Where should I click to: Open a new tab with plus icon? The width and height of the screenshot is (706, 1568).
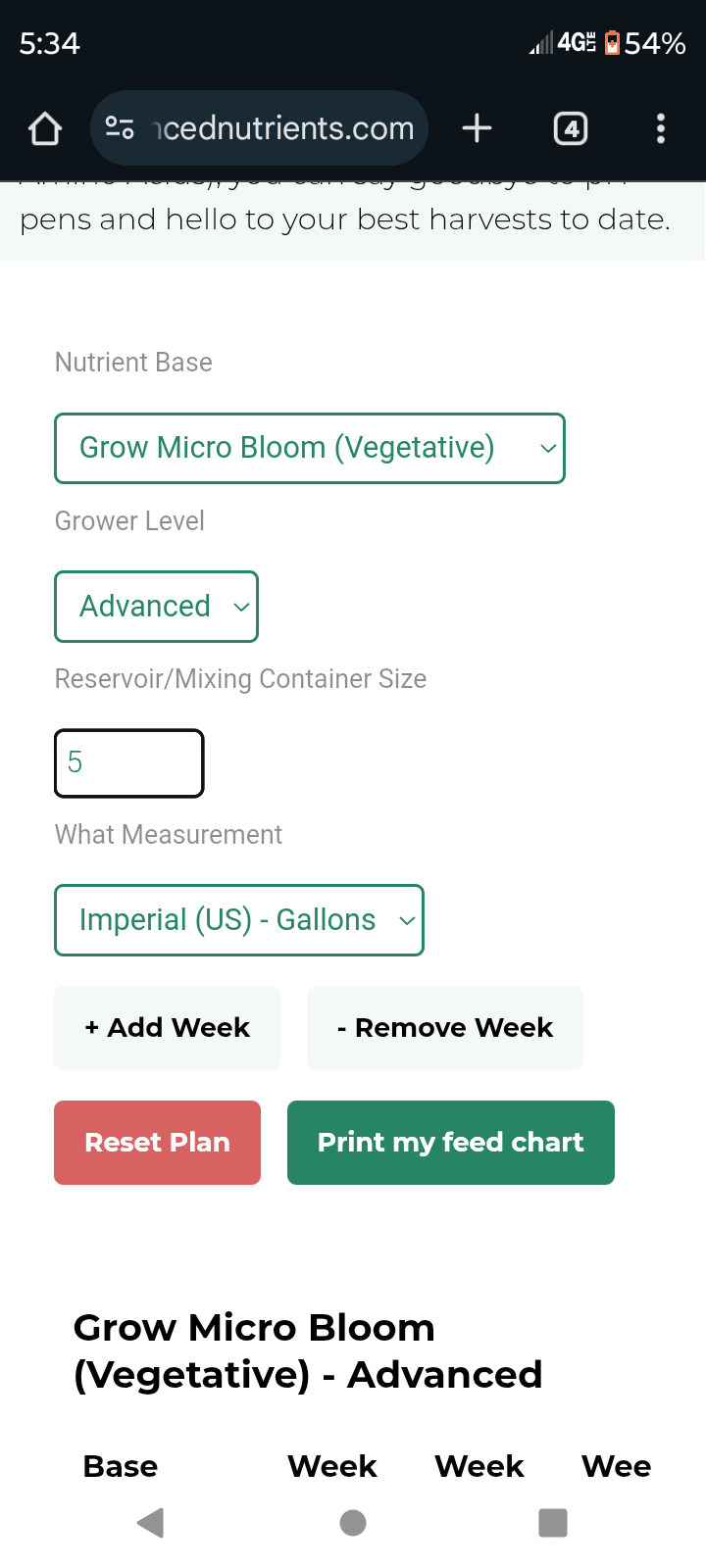[477, 128]
